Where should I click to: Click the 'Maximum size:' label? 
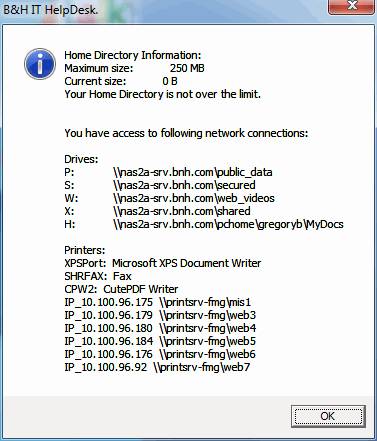(x=99, y=68)
